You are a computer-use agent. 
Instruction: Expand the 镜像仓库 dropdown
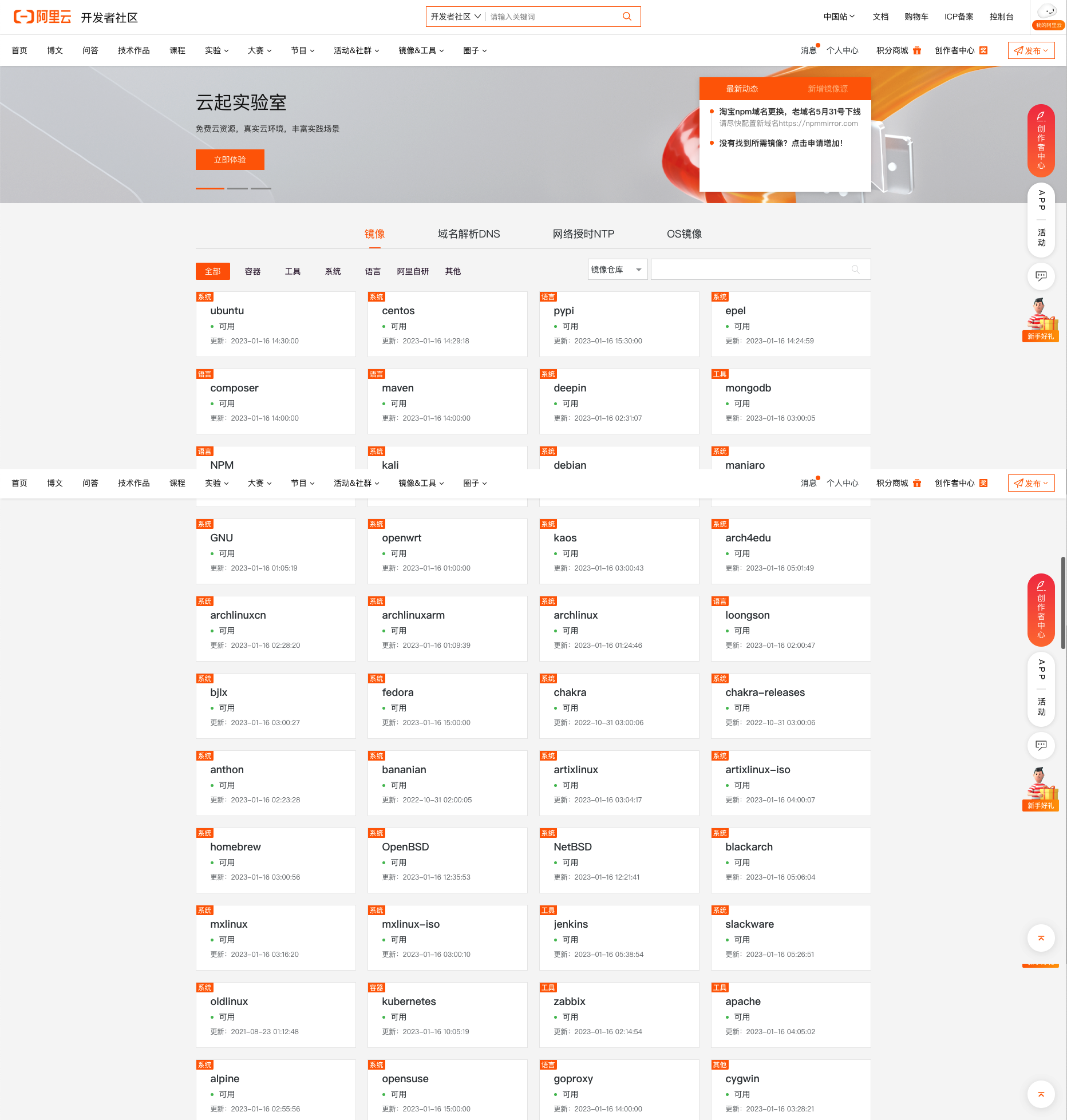[x=617, y=270]
